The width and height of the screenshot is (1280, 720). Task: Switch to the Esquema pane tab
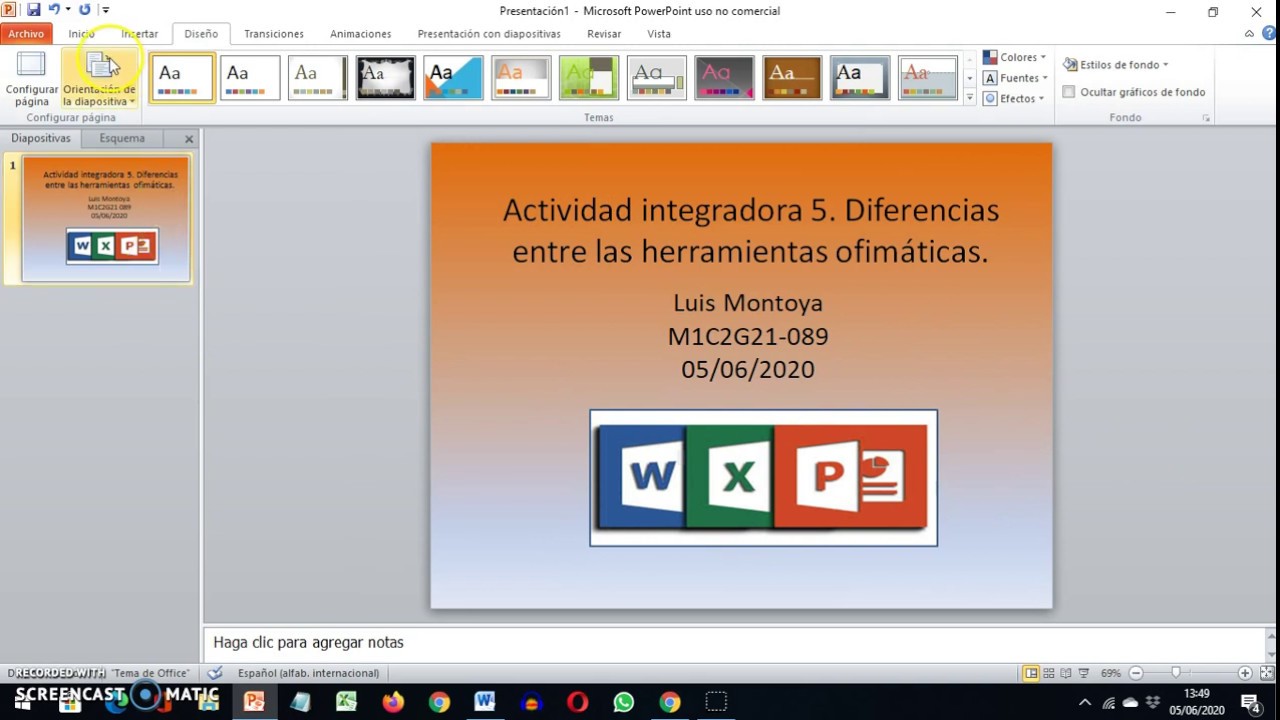click(122, 138)
